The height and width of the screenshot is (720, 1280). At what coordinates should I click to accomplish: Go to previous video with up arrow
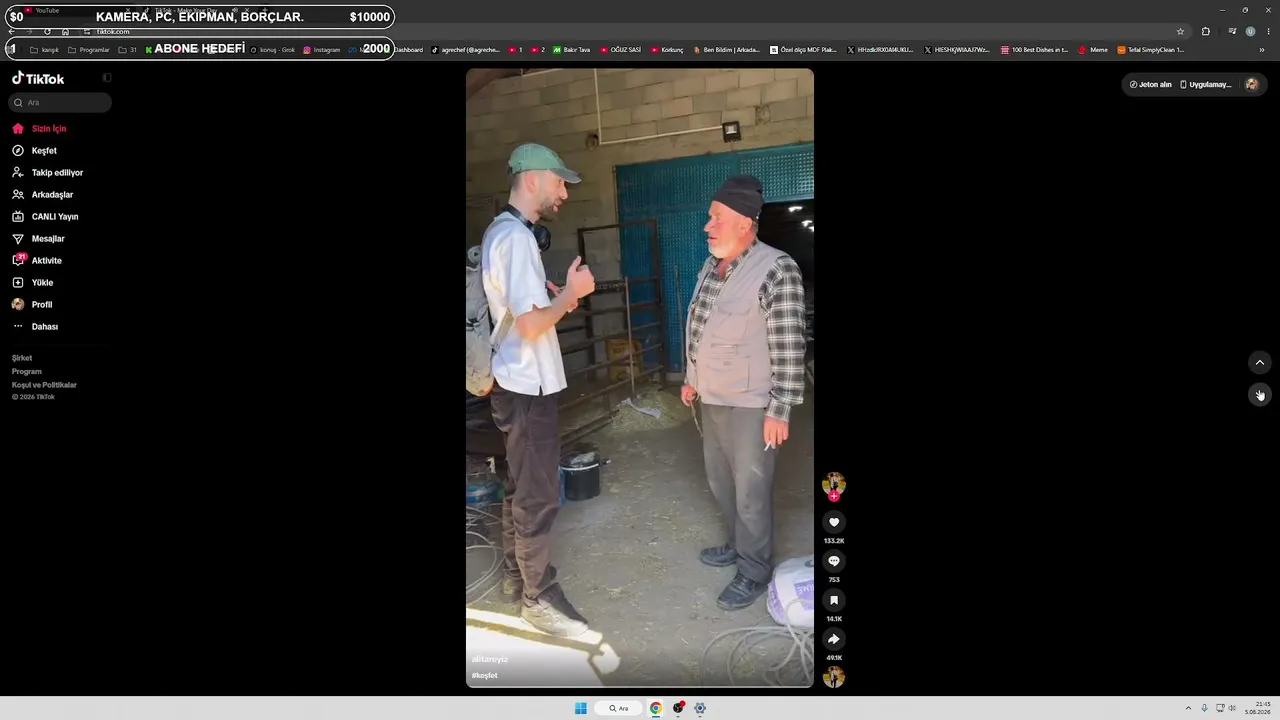point(1260,362)
